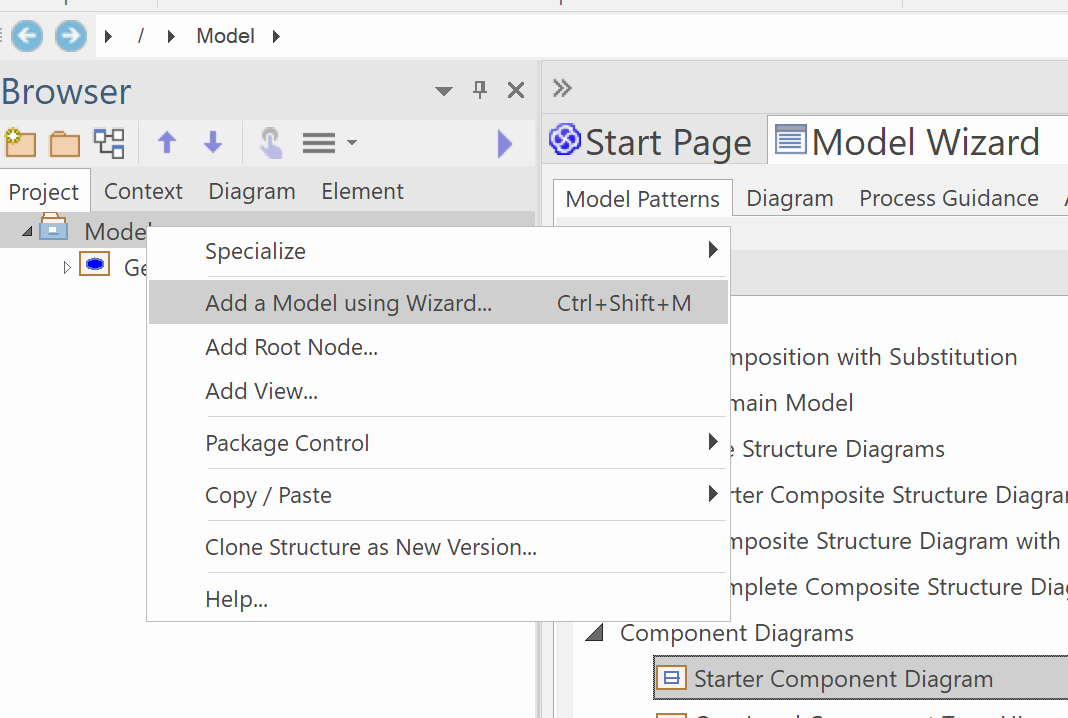
Task: Pin the Browser panel with pushpin icon
Action: pos(480,91)
